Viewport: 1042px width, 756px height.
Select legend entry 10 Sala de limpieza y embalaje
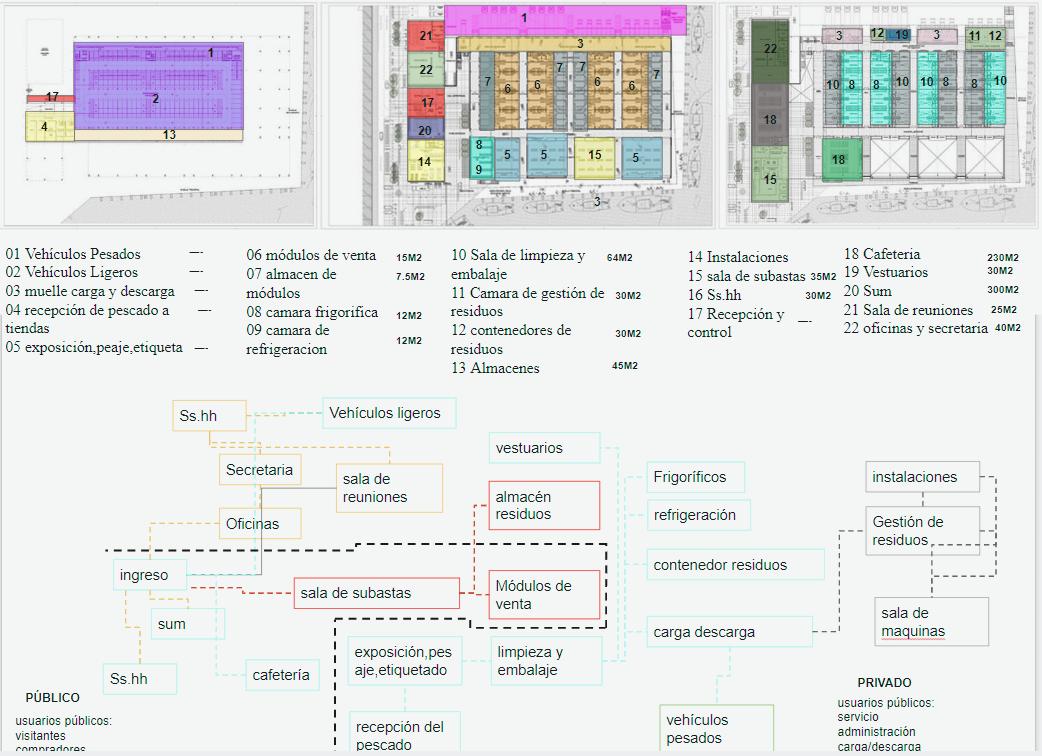(518, 264)
